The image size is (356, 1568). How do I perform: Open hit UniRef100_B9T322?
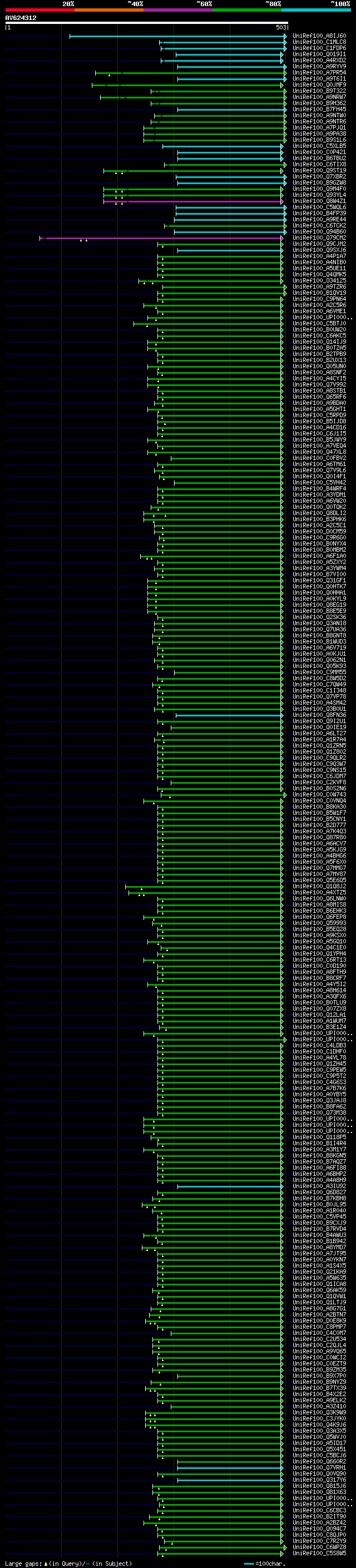tap(319, 91)
